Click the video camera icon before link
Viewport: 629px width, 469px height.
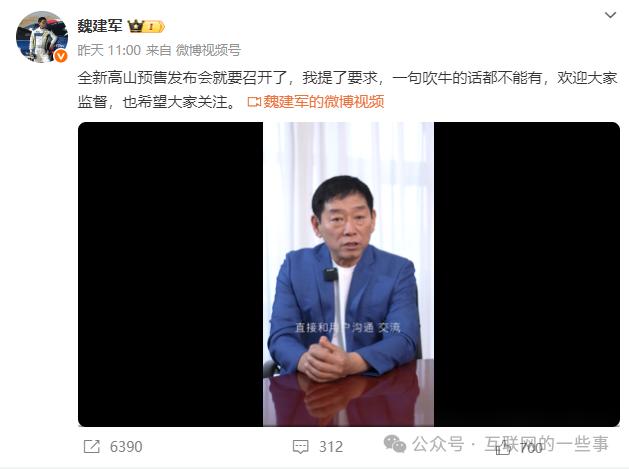(x=254, y=102)
